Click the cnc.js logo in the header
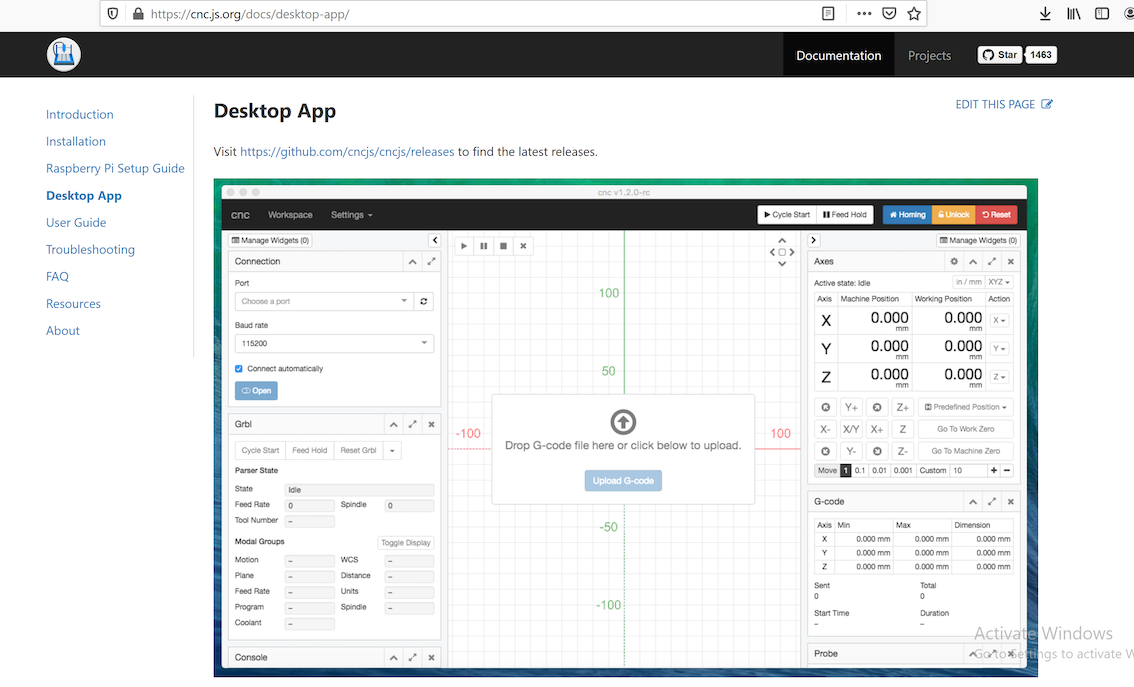Viewport: 1134px width, 687px height. (64, 54)
